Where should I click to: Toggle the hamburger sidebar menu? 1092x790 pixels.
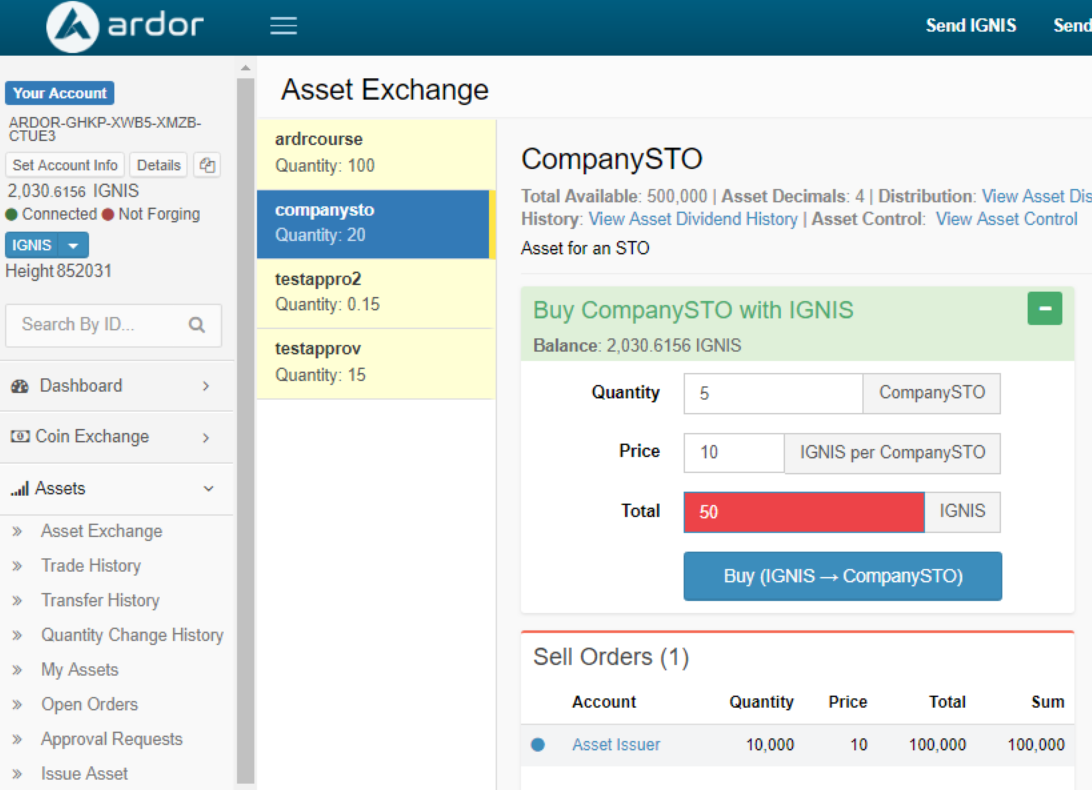pyautogui.click(x=284, y=26)
